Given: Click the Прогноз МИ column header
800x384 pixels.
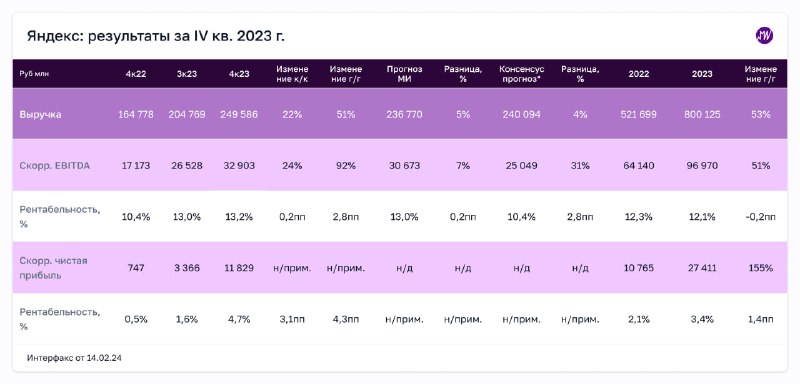Looking at the screenshot, I should [404, 74].
